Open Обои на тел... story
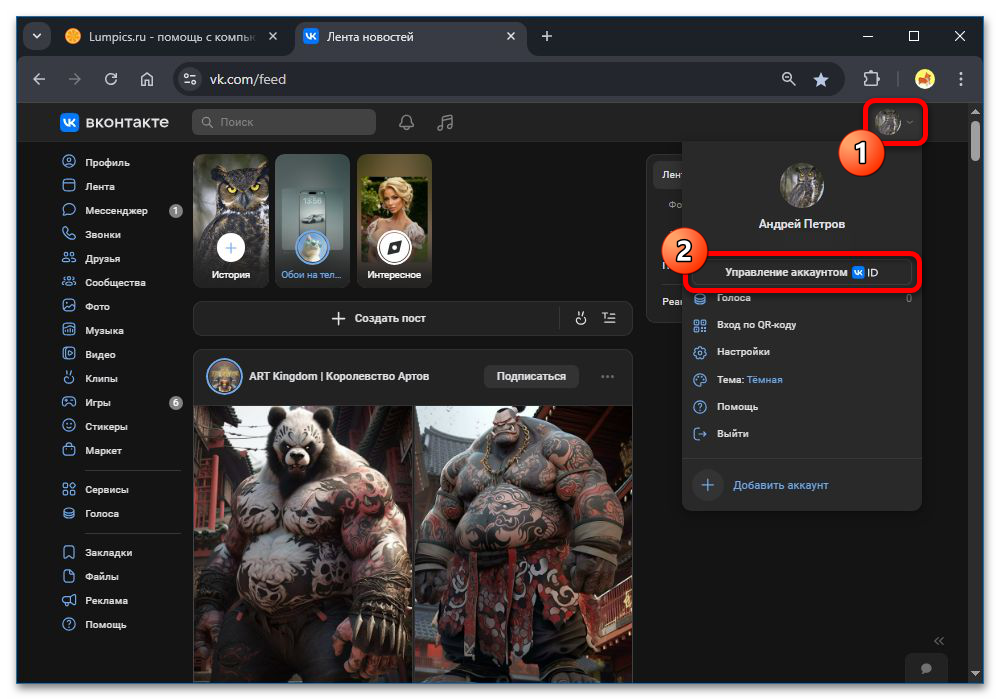1000x700 pixels. (312, 221)
